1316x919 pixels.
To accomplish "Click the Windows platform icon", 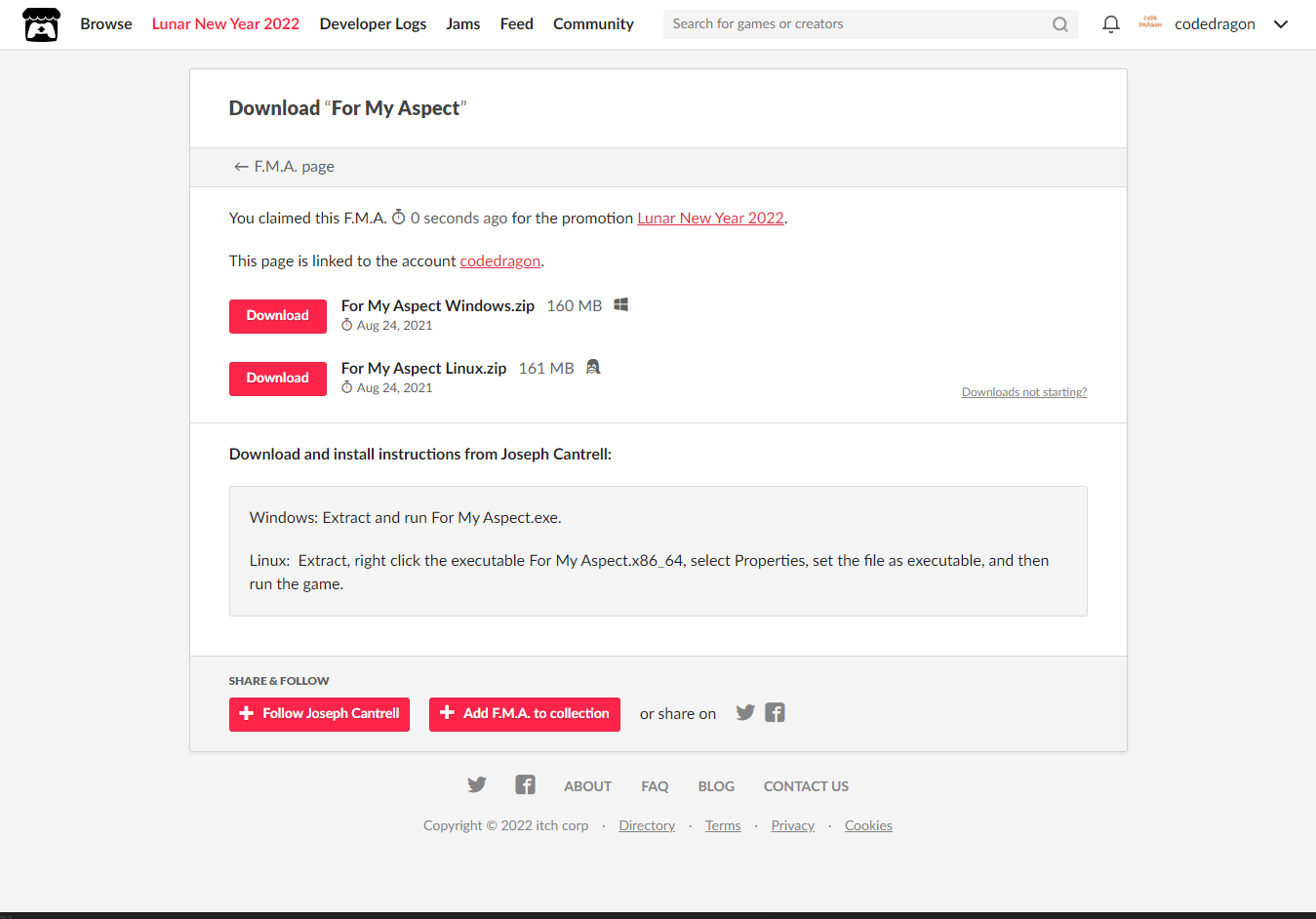I will coord(620,305).
